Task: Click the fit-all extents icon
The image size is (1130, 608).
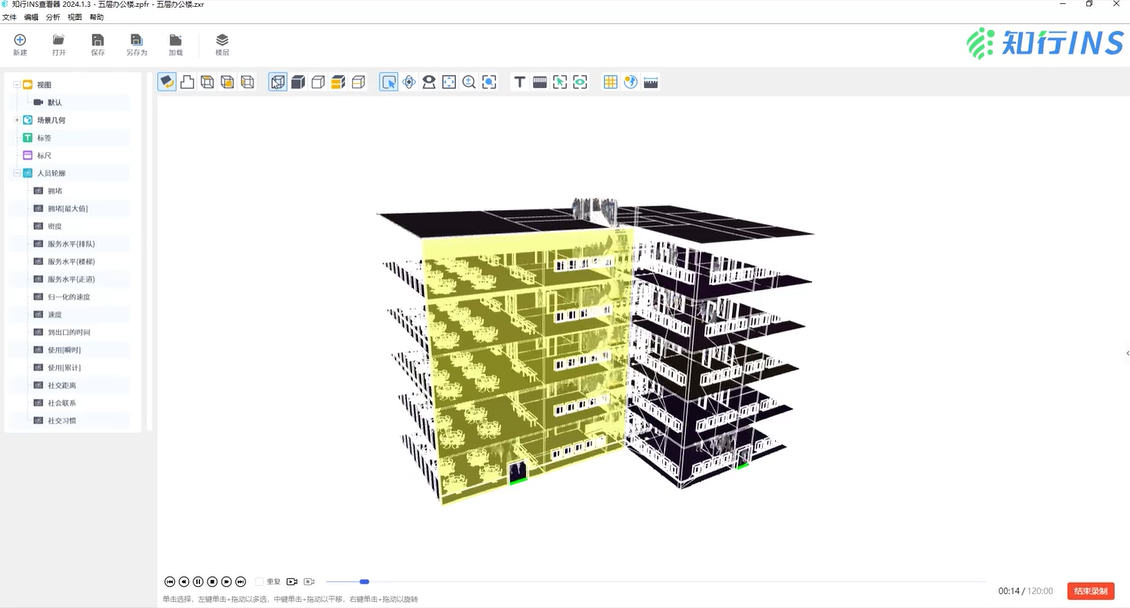Action: pos(449,82)
